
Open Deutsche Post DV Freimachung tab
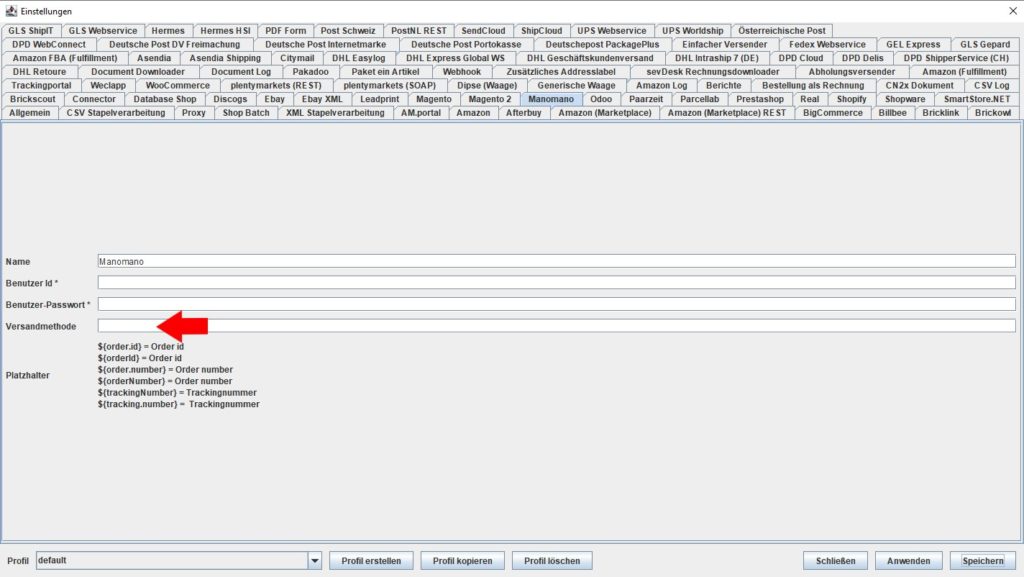pyautogui.click(x=174, y=44)
